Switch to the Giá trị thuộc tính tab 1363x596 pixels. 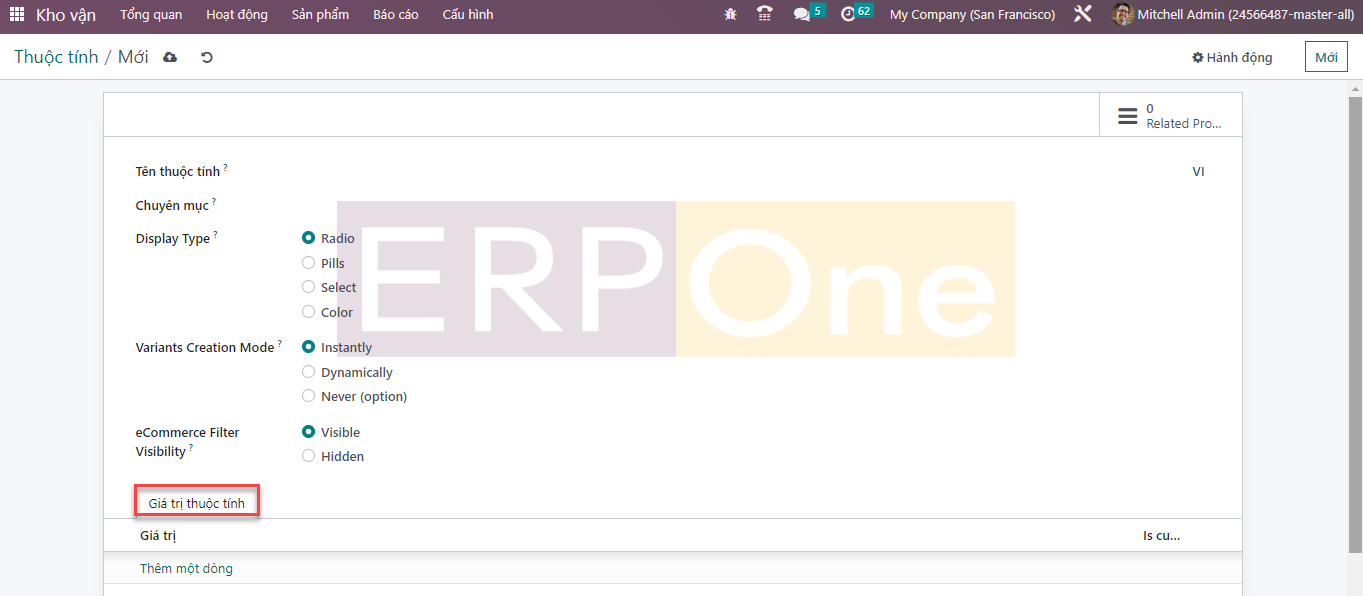197,503
